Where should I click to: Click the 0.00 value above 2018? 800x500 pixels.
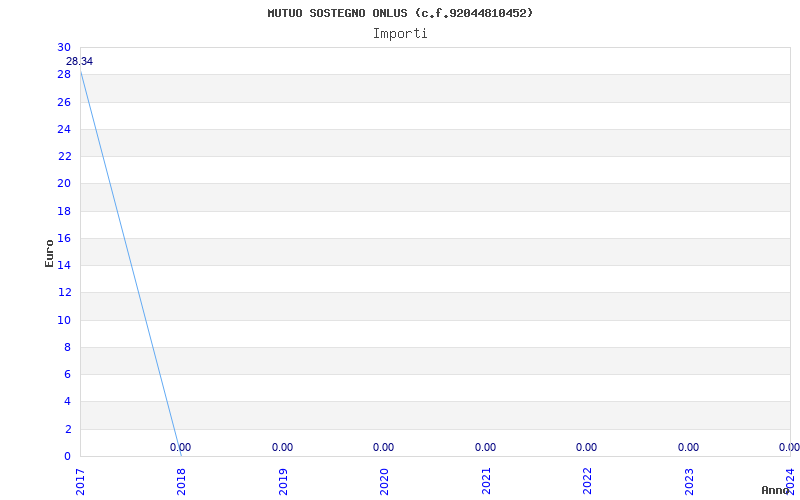click(x=180, y=447)
